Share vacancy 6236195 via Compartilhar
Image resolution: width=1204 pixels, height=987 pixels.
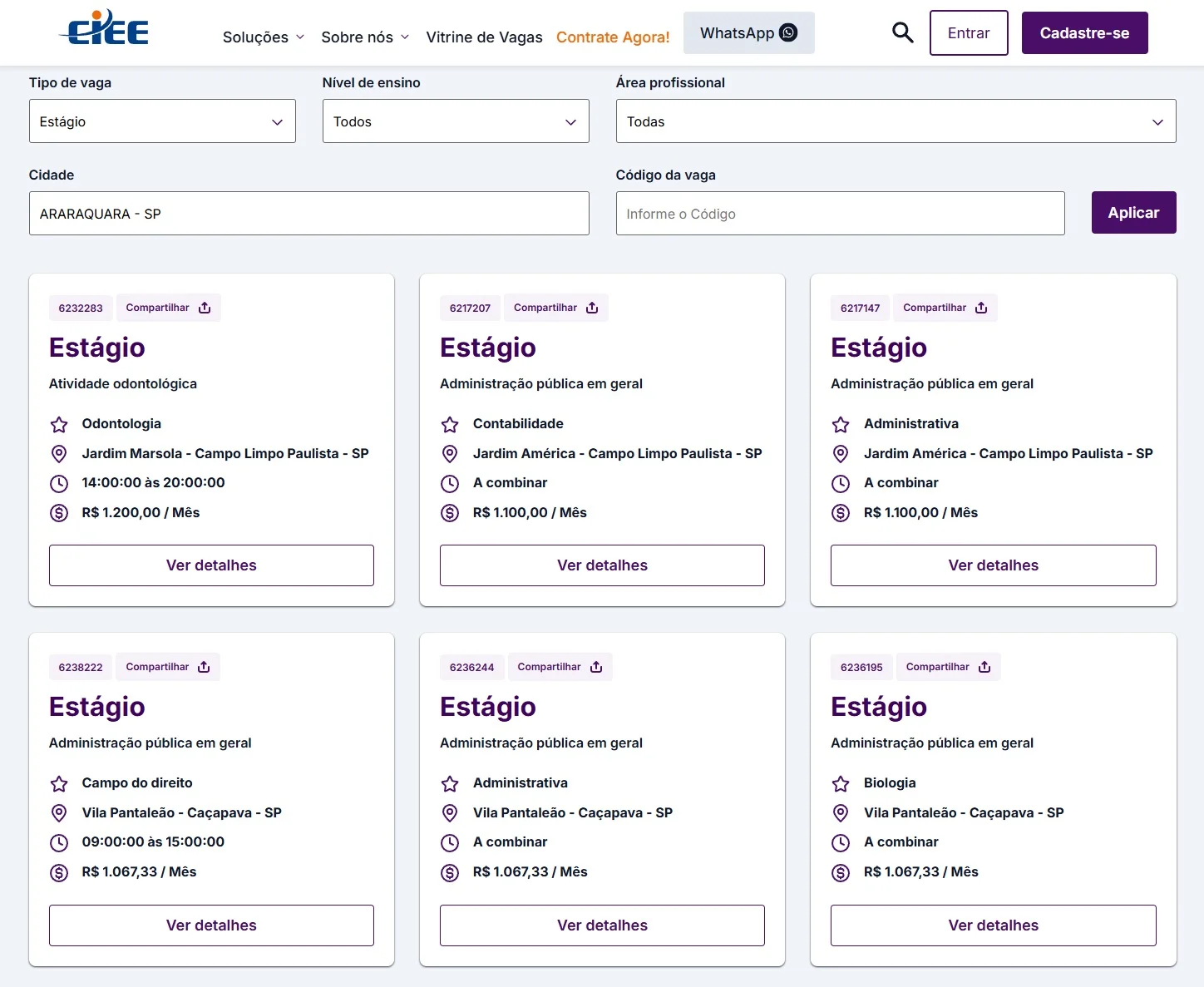(x=948, y=667)
